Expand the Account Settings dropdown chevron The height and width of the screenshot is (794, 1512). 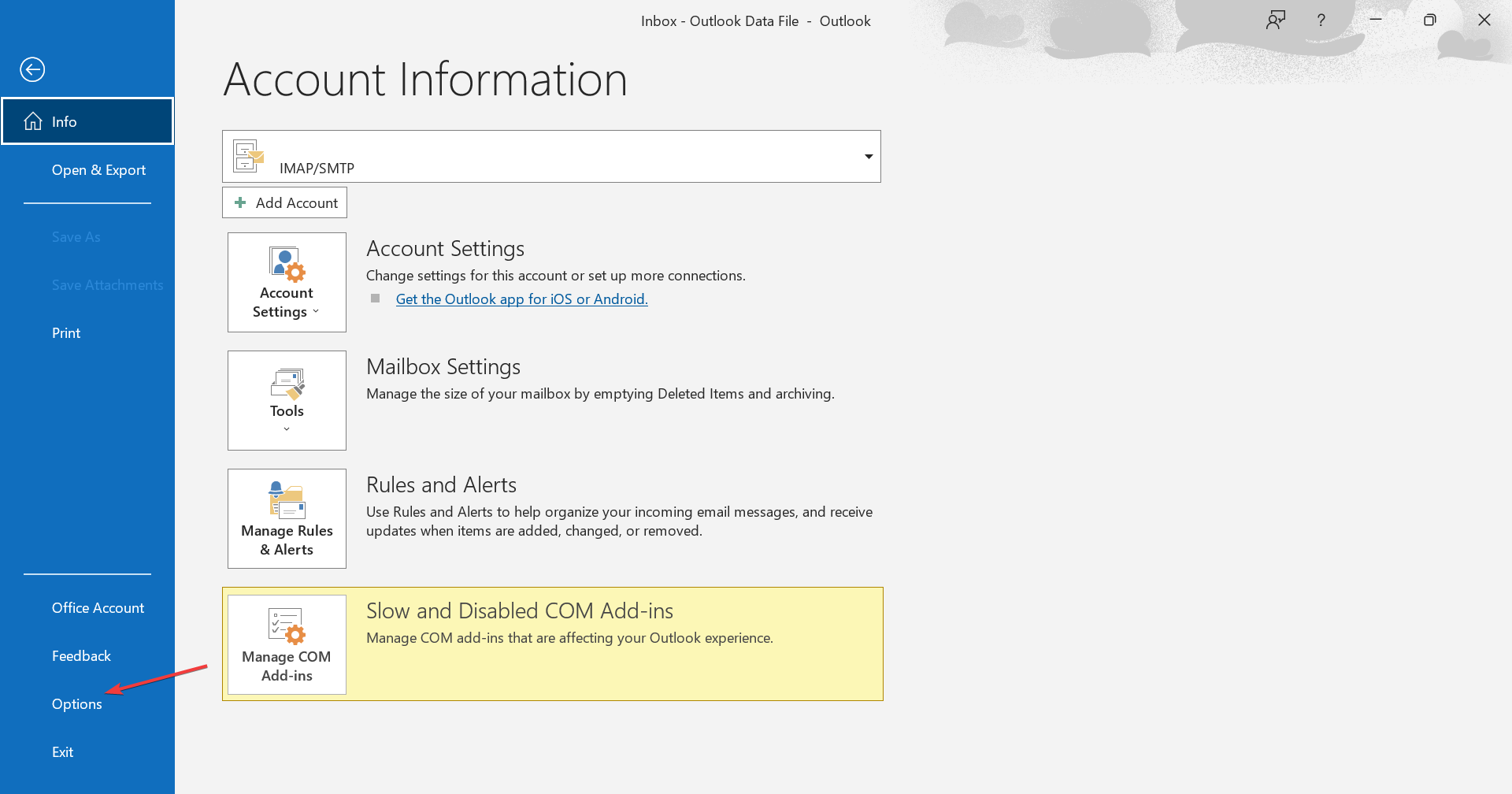pyautogui.click(x=316, y=311)
